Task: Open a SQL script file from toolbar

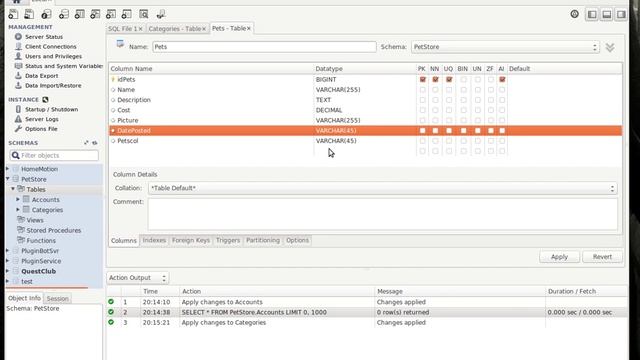Action: coord(29,14)
